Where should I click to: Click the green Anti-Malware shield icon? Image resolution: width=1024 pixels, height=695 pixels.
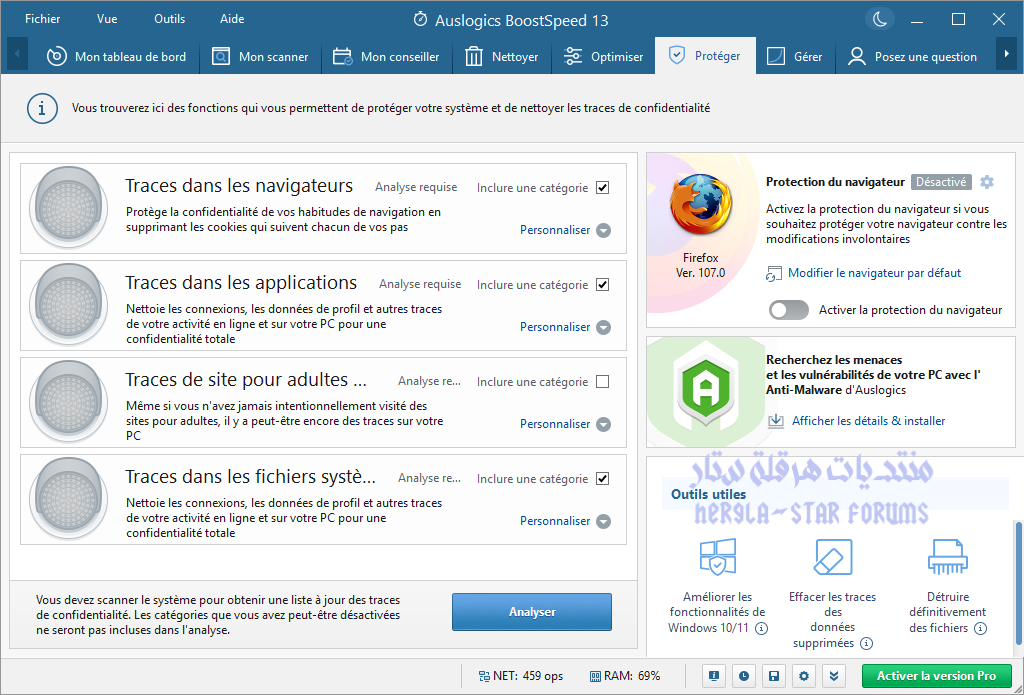tap(705, 390)
